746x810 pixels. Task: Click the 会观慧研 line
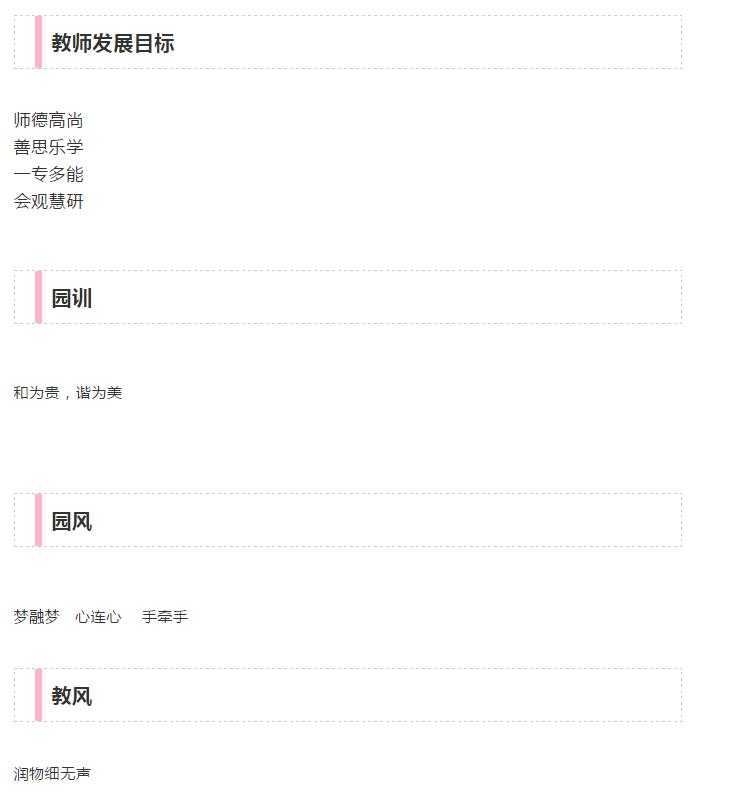coord(49,201)
